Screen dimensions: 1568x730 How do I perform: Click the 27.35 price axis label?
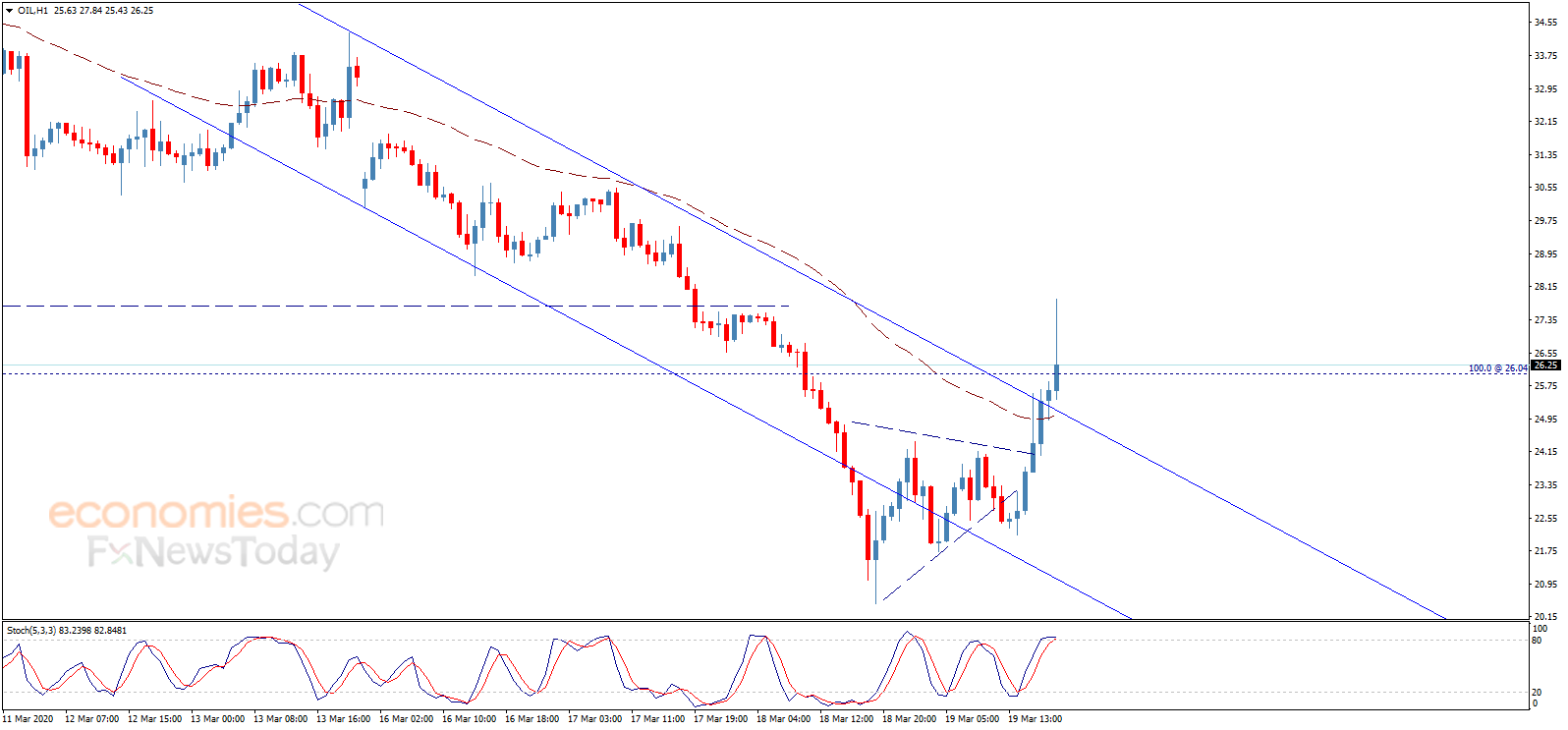[1546, 320]
